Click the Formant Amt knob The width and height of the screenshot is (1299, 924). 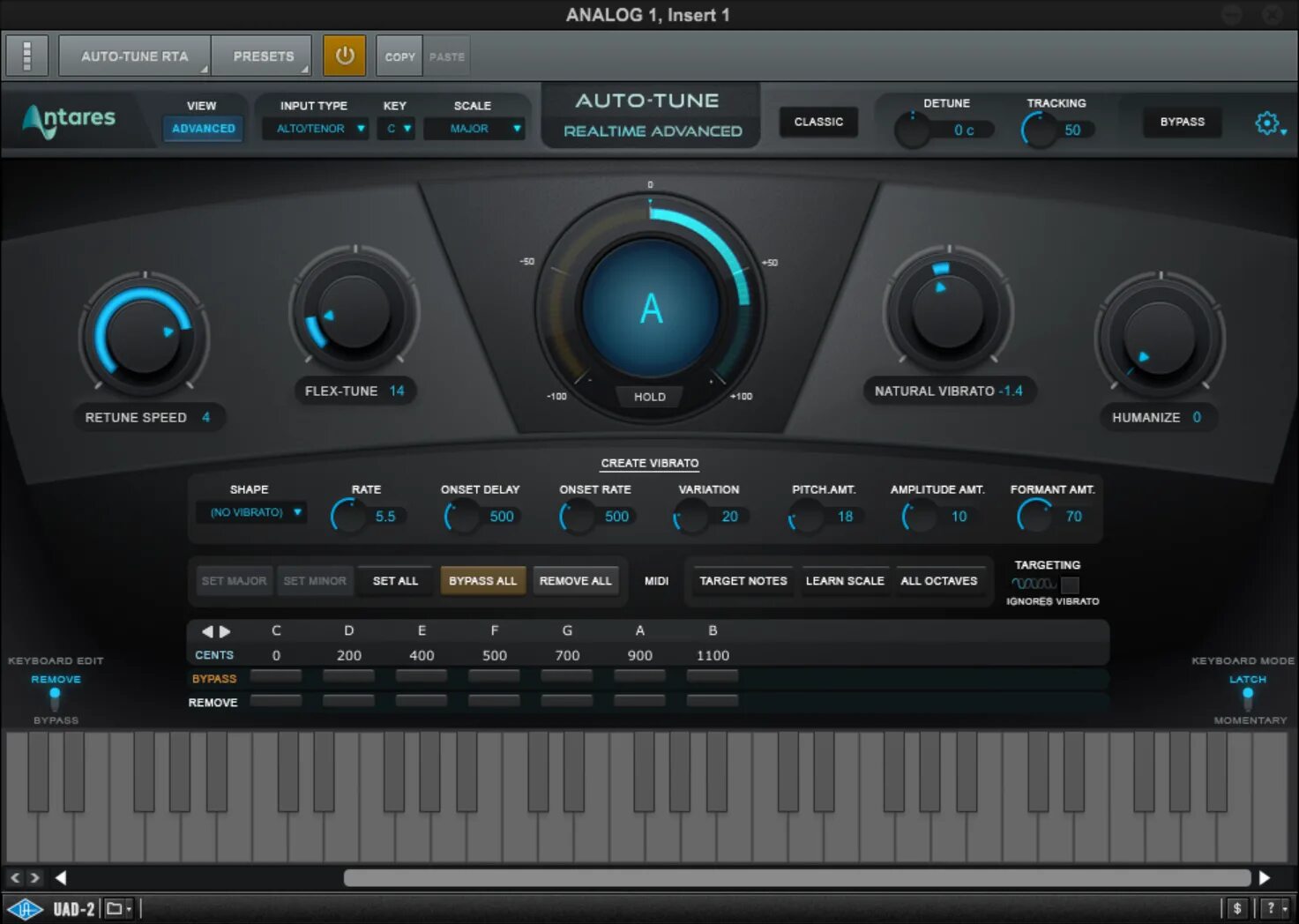[1035, 516]
